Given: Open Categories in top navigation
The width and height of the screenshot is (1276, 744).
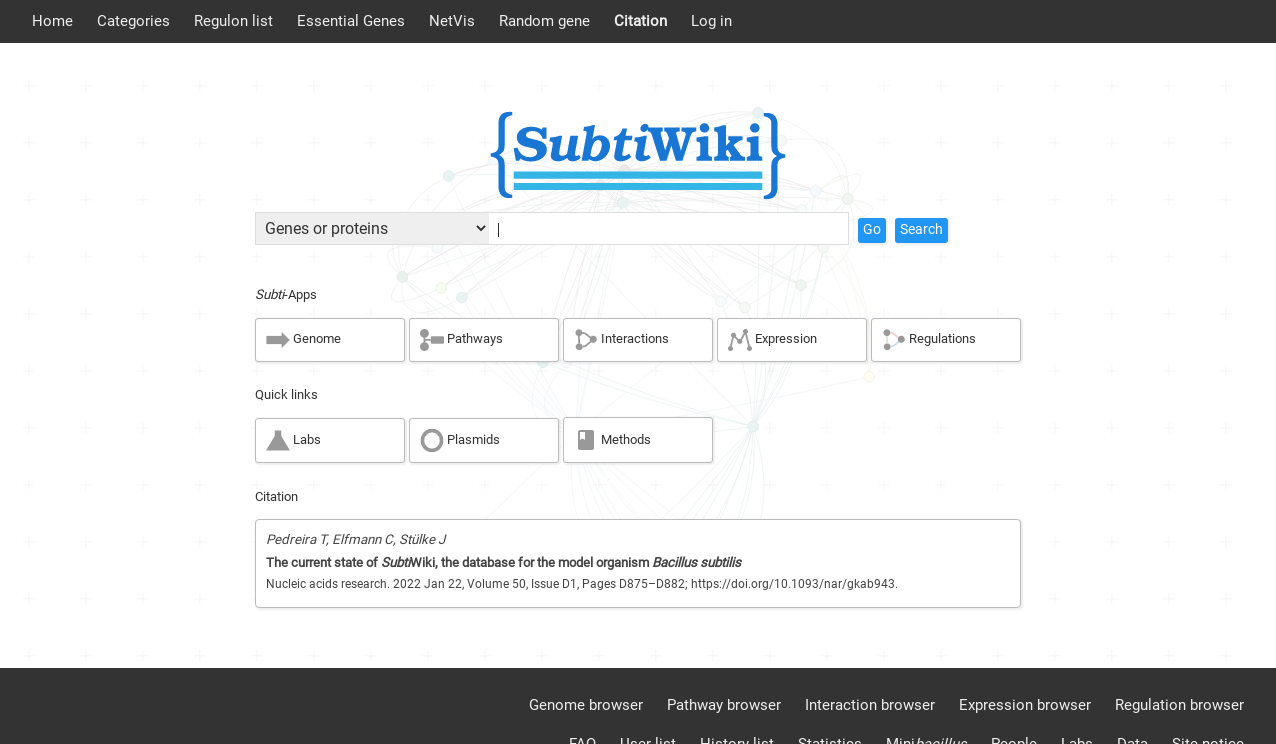Looking at the screenshot, I should point(133,21).
